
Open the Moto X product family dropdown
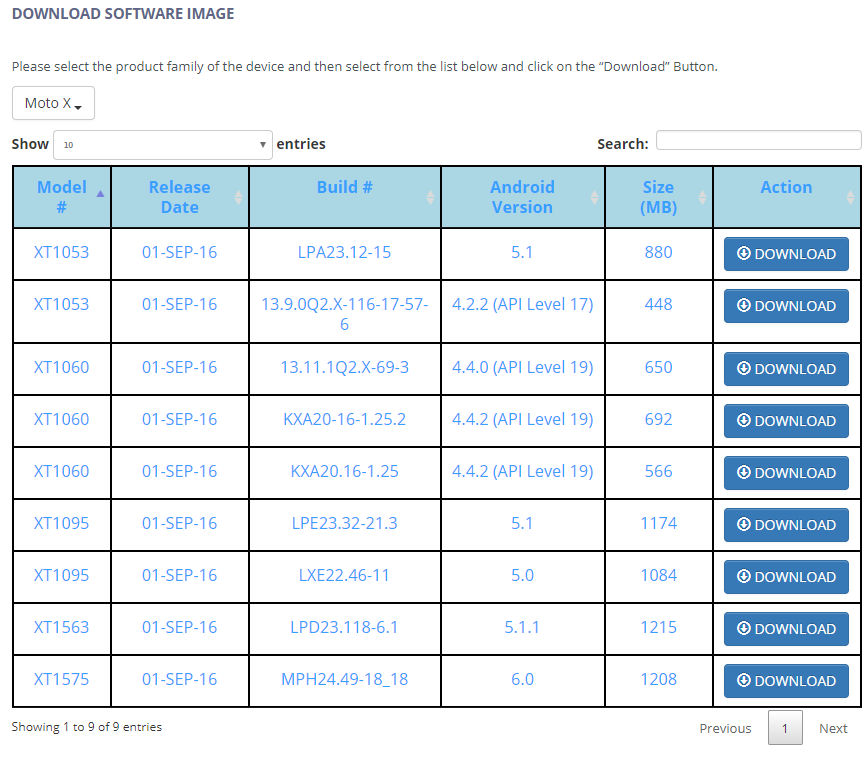(53, 103)
